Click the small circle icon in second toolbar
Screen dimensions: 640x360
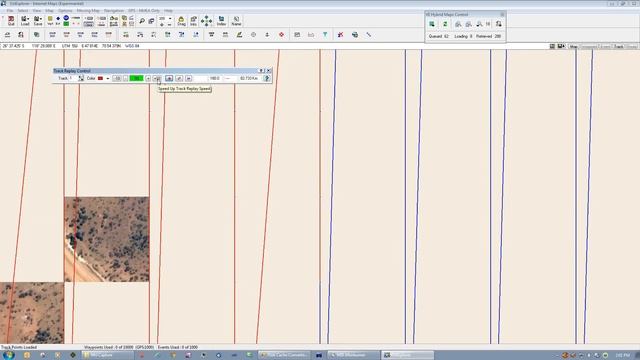(253, 35)
